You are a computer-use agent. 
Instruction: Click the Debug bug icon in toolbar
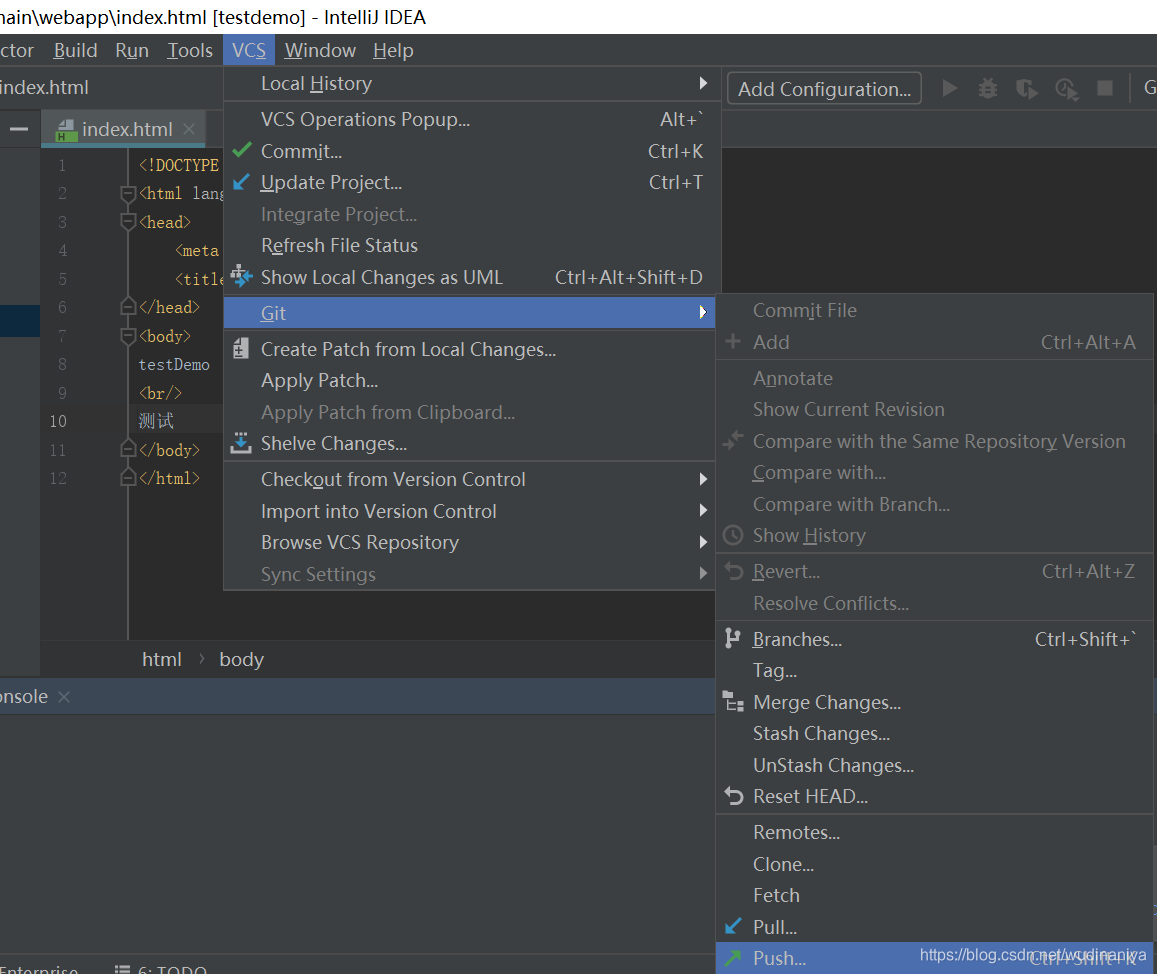pyautogui.click(x=987, y=89)
